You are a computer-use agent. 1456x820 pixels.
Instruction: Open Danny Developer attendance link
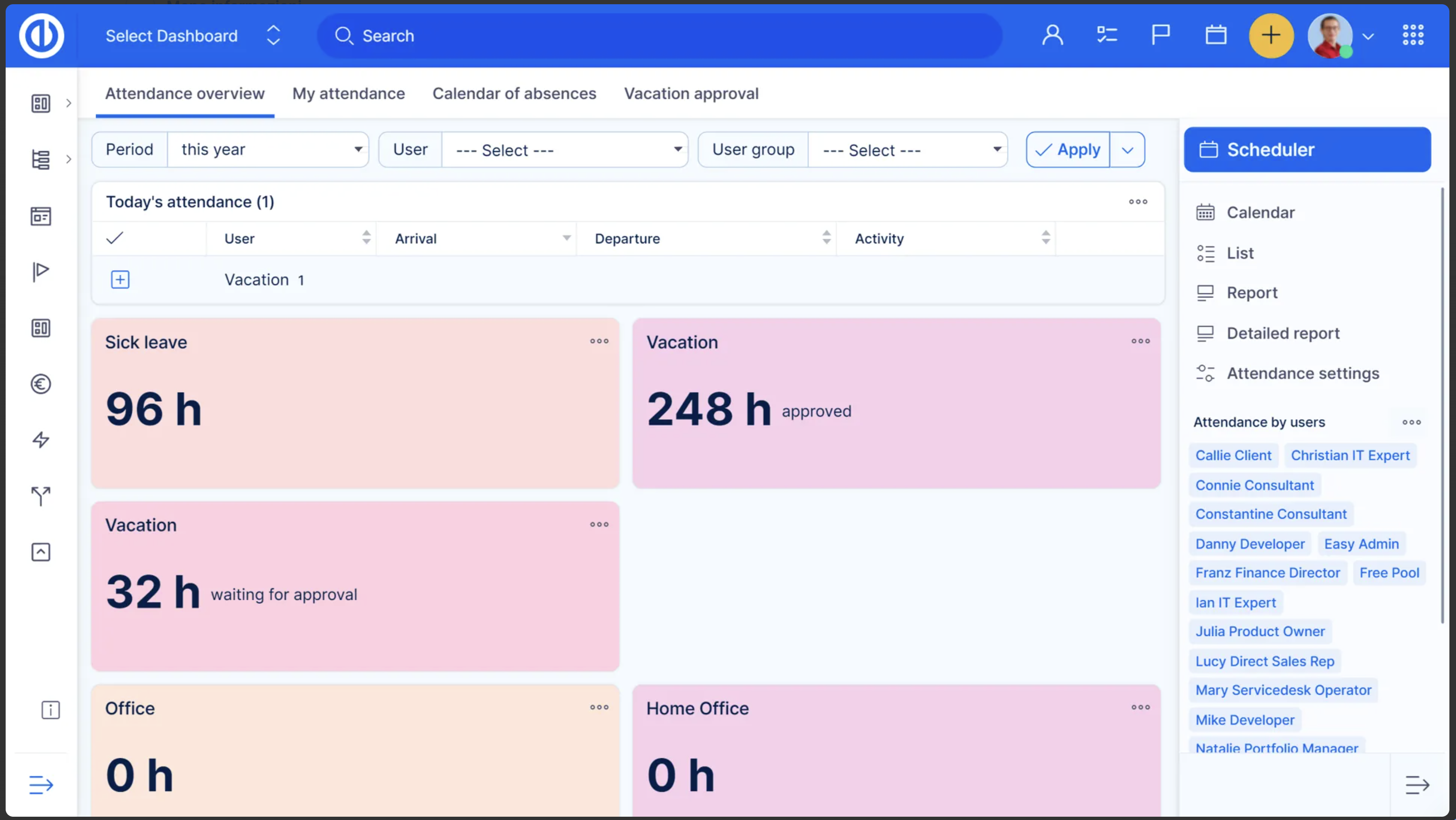click(x=1250, y=544)
